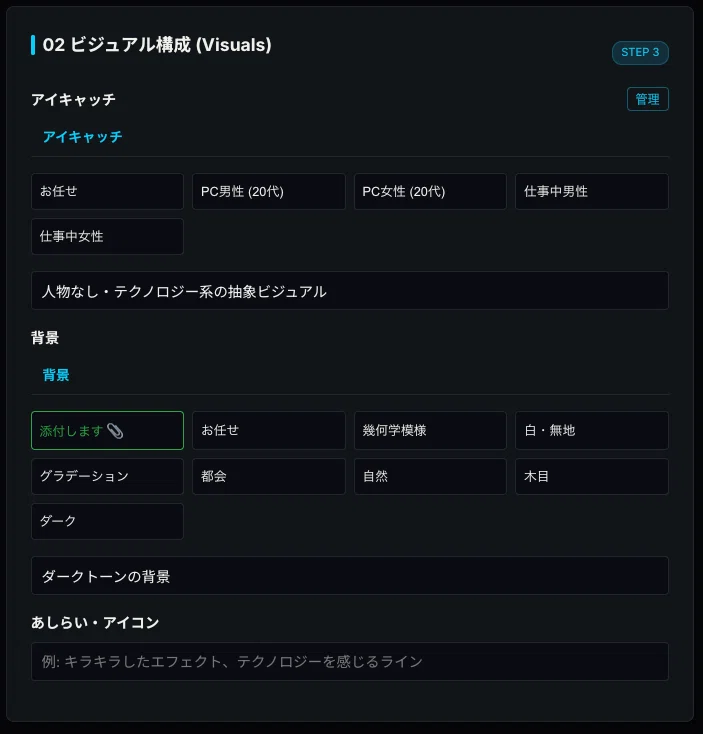The width and height of the screenshot is (703, 734).
Task: Select お任せ background option
Action: (x=269, y=431)
